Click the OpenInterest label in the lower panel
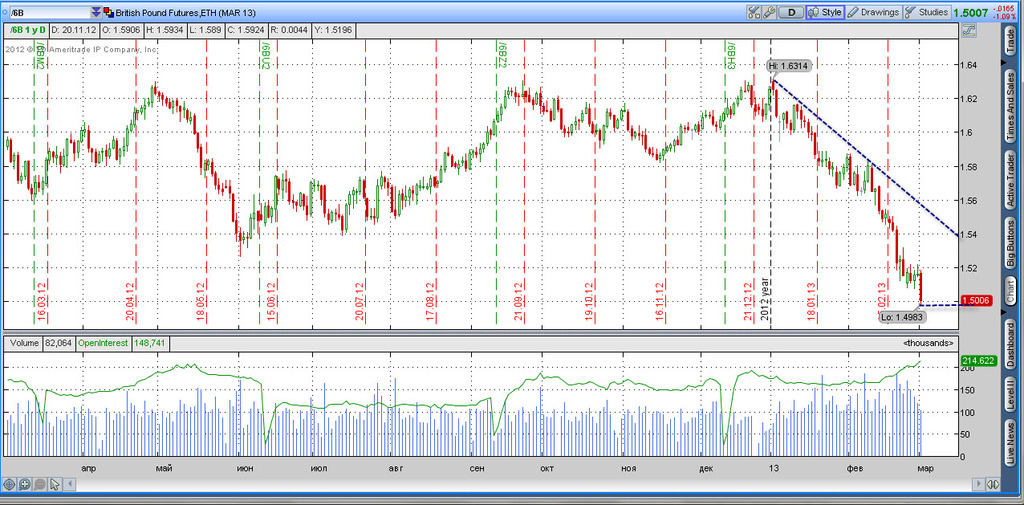 [x=103, y=342]
